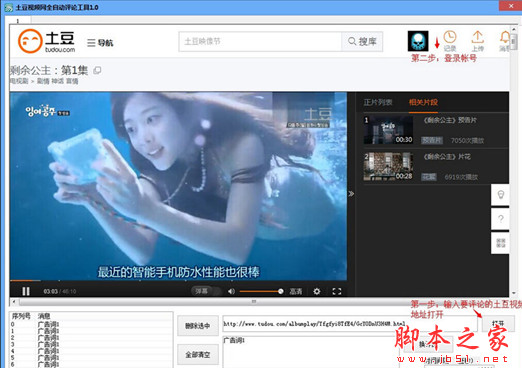Enter fullscreen mode
This screenshot has height=370, width=522.
click(337, 291)
